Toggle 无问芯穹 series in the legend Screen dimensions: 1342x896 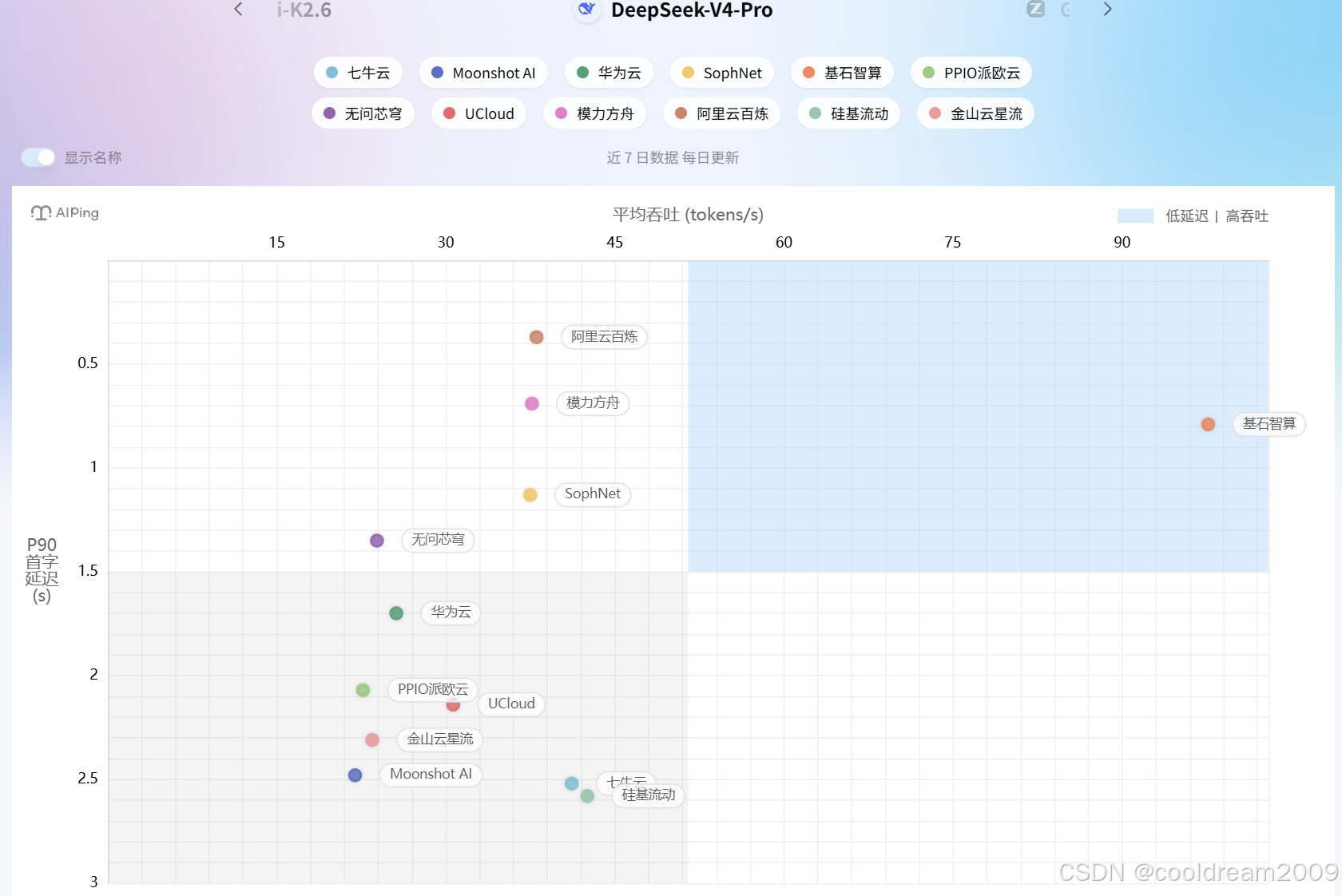click(x=363, y=113)
